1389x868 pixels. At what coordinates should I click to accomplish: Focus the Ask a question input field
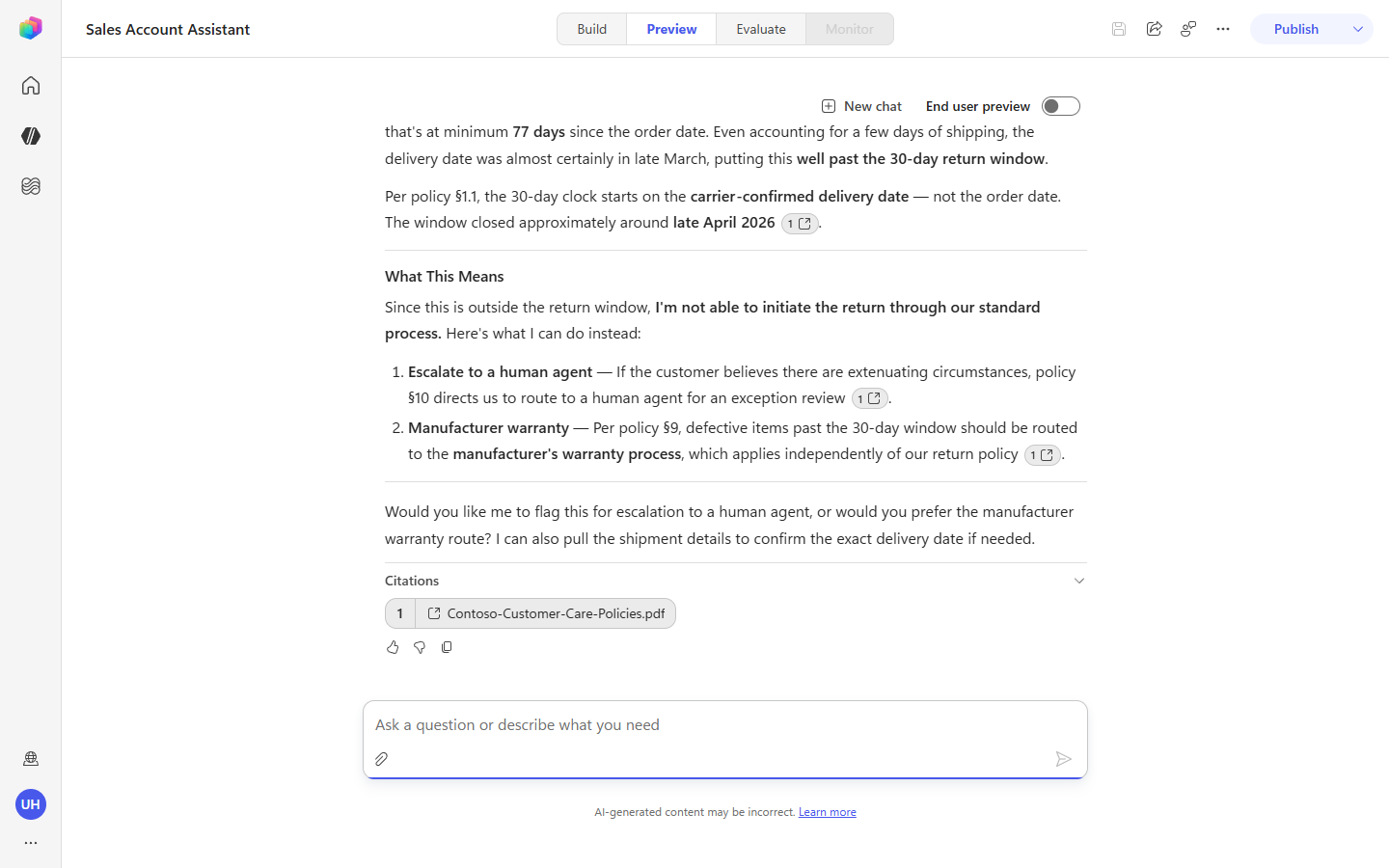[x=725, y=725]
